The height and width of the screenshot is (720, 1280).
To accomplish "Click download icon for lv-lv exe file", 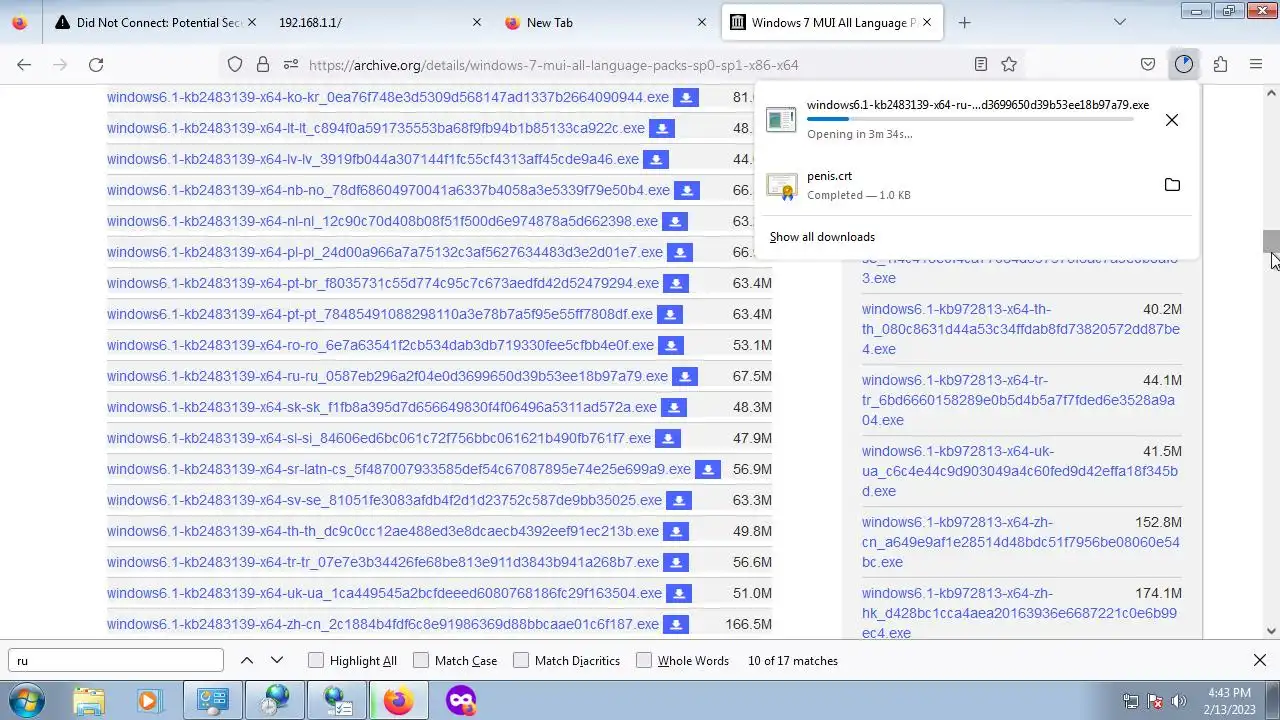I will (655, 160).
